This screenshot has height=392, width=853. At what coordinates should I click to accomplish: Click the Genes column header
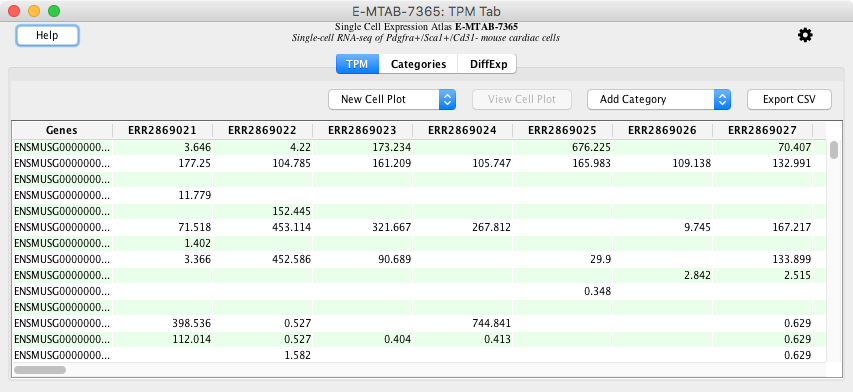click(x=62, y=130)
